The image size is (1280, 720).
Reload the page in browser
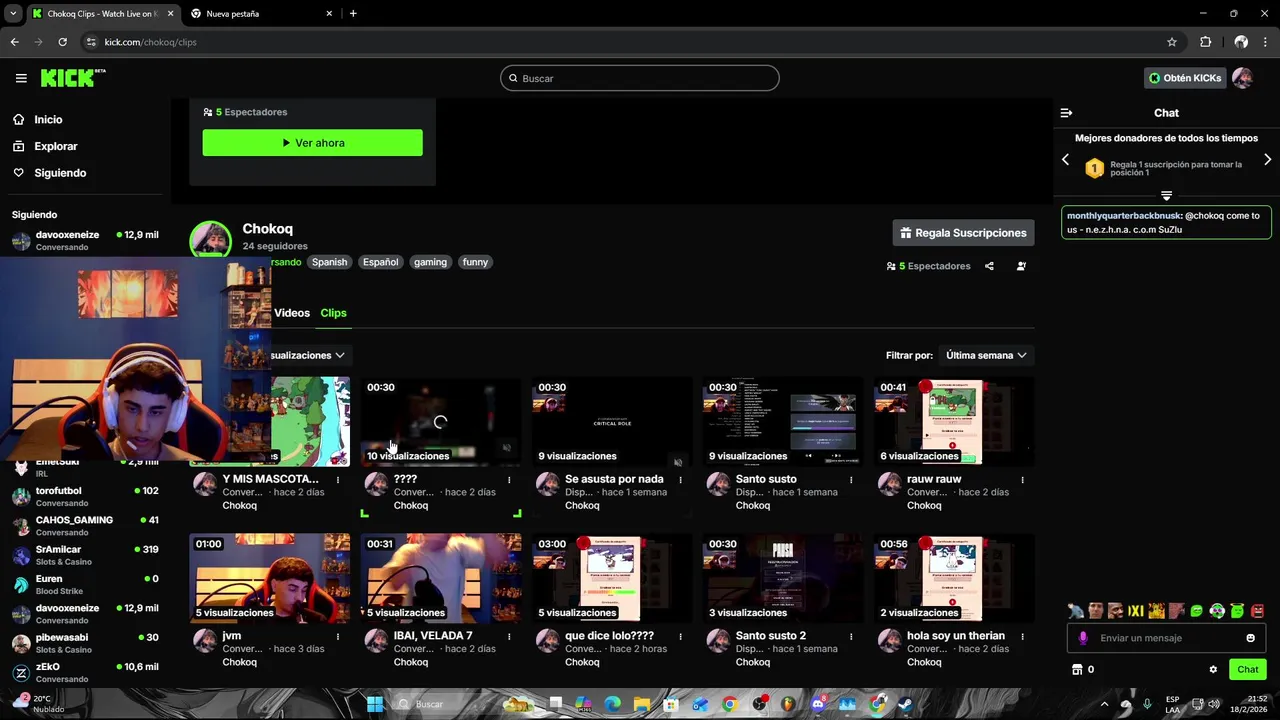click(62, 42)
